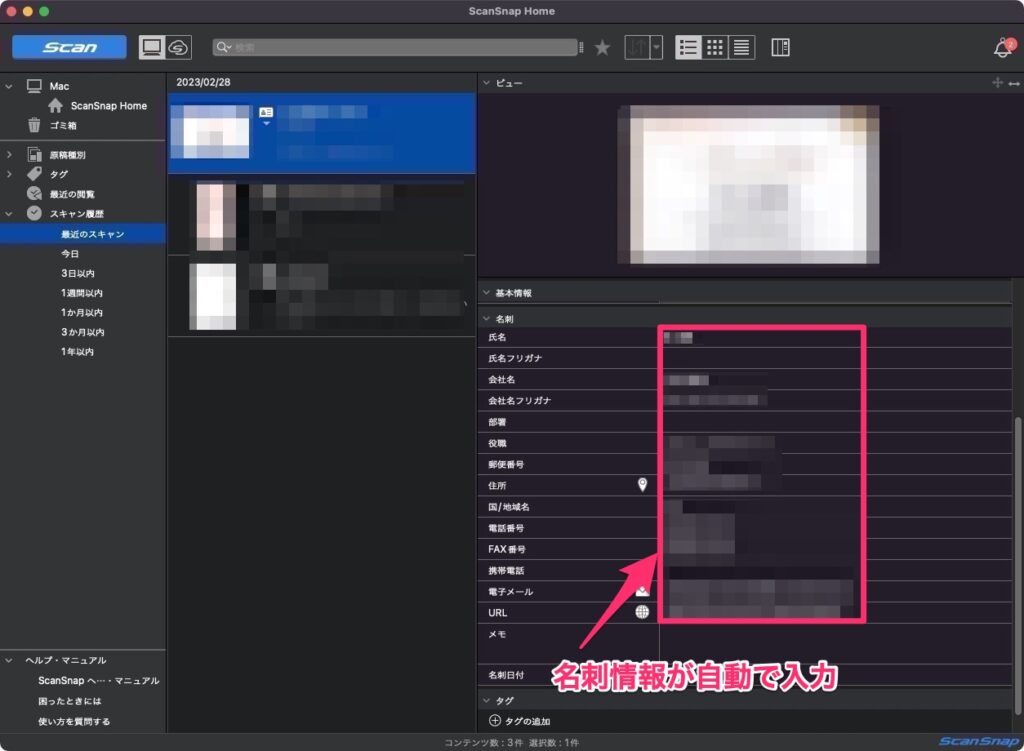This screenshot has width=1024, height=751.
Task: Switch to local Mac data view
Action: coord(152,47)
